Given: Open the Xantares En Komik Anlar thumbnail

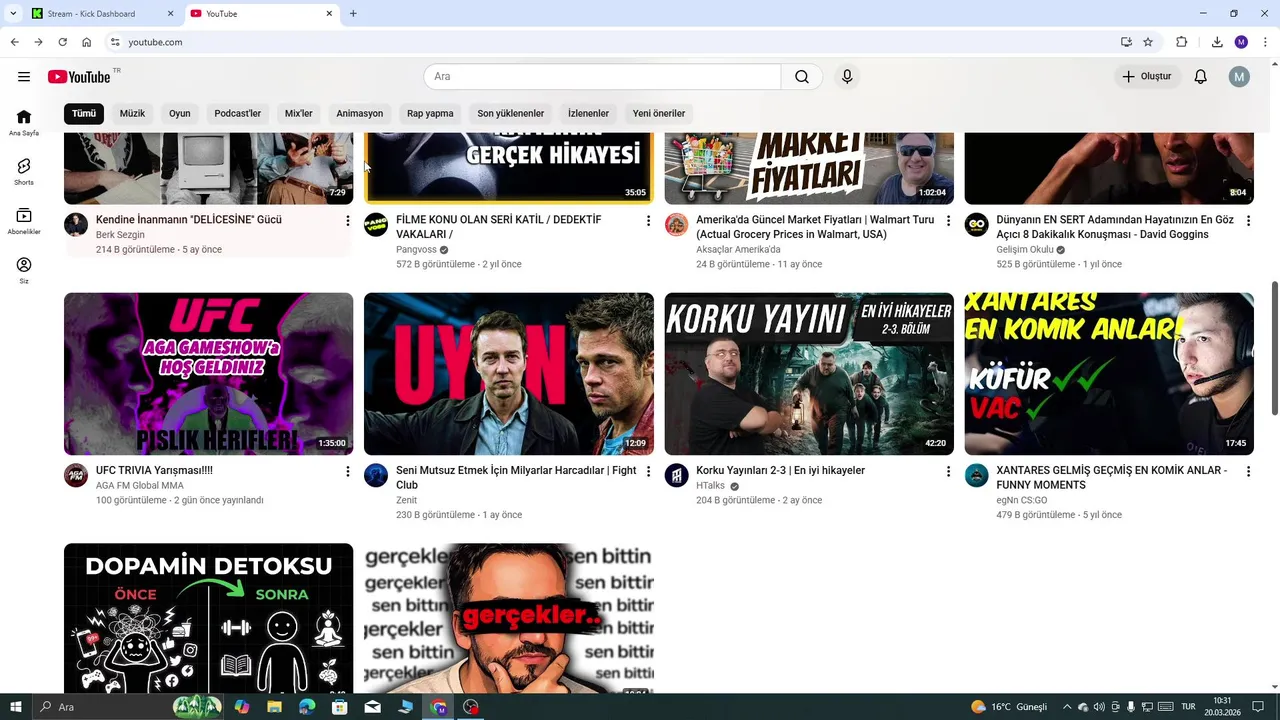Looking at the screenshot, I should tap(1109, 374).
